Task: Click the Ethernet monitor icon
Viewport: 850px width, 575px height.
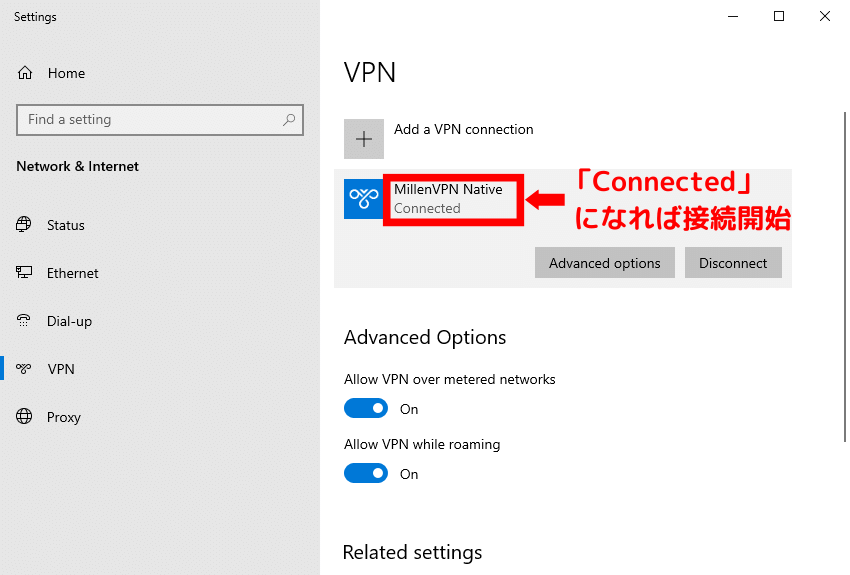Action: (x=25, y=273)
